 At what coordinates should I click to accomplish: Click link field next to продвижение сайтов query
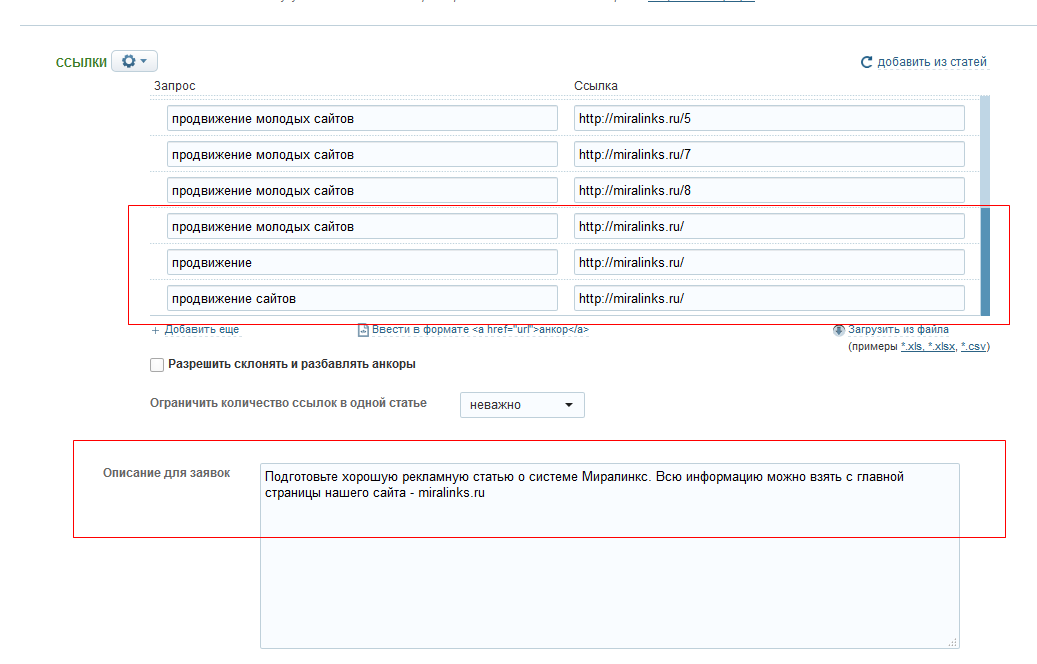coord(769,298)
